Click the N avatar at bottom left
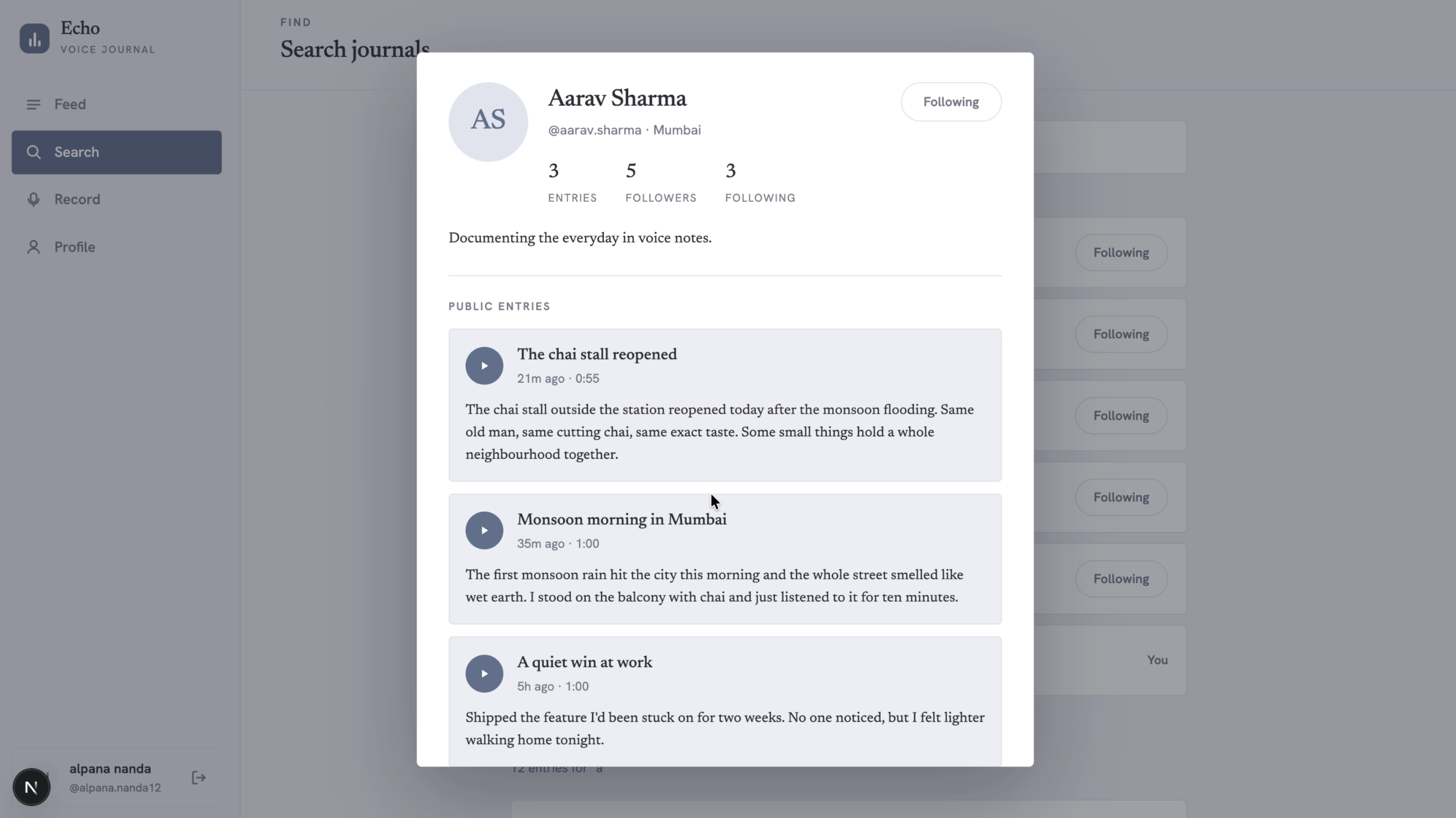The image size is (1456, 818). 32,787
